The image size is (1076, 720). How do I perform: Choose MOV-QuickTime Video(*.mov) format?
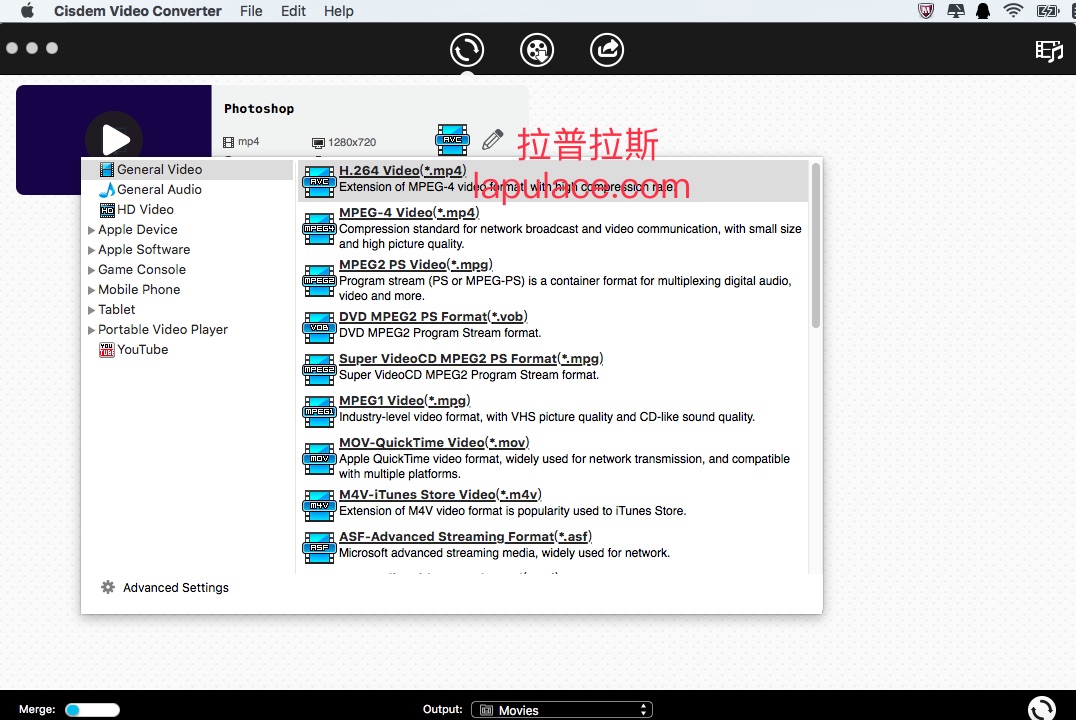pos(553,458)
